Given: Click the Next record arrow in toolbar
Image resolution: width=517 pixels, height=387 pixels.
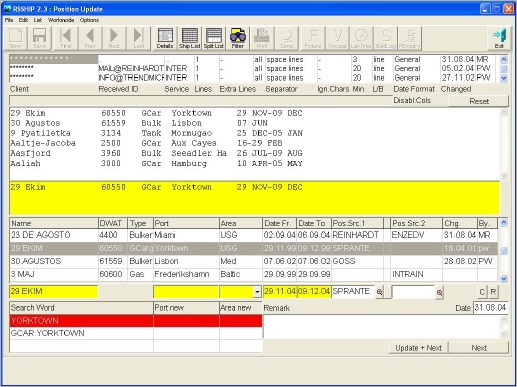Looking at the screenshot, I should click(x=114, y=39).
